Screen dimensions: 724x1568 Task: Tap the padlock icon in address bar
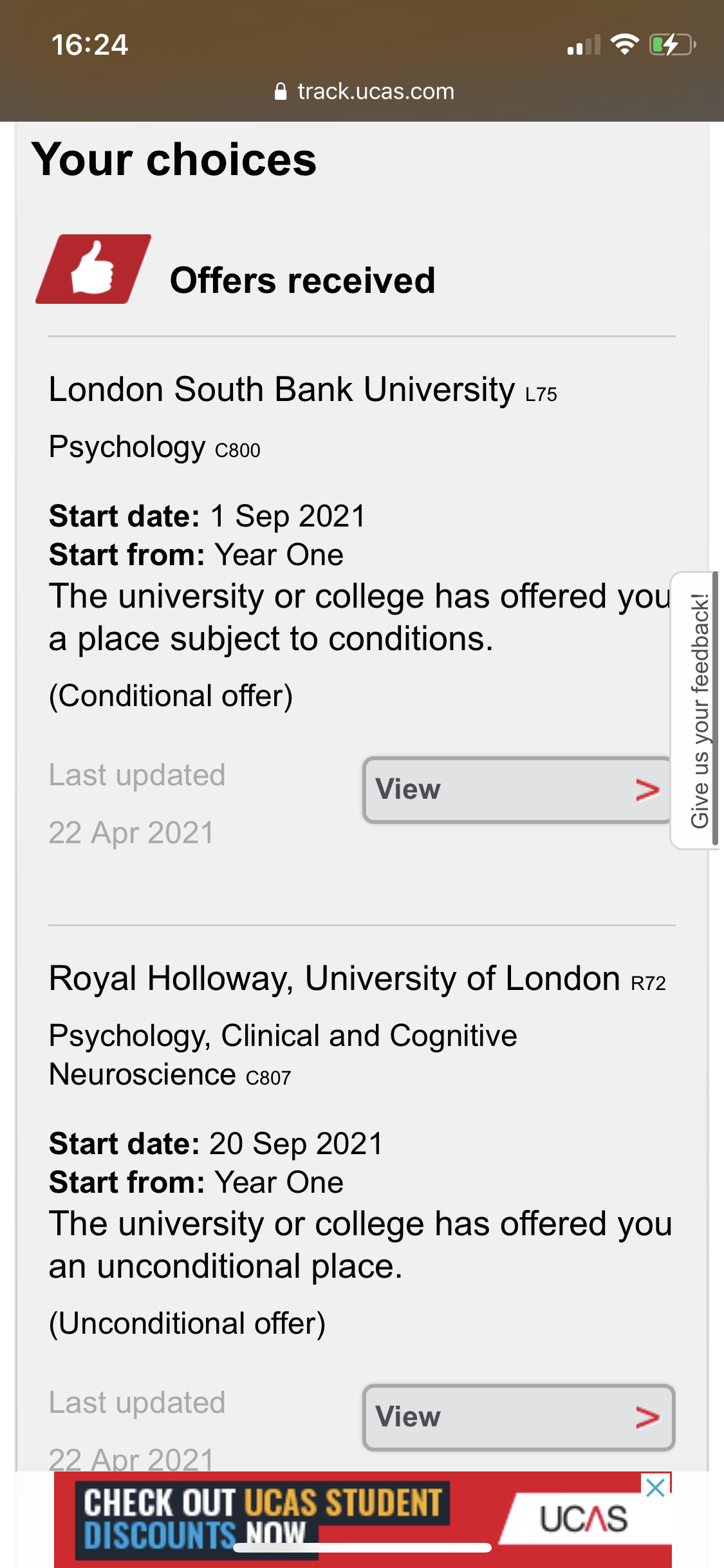pos(281,92)
